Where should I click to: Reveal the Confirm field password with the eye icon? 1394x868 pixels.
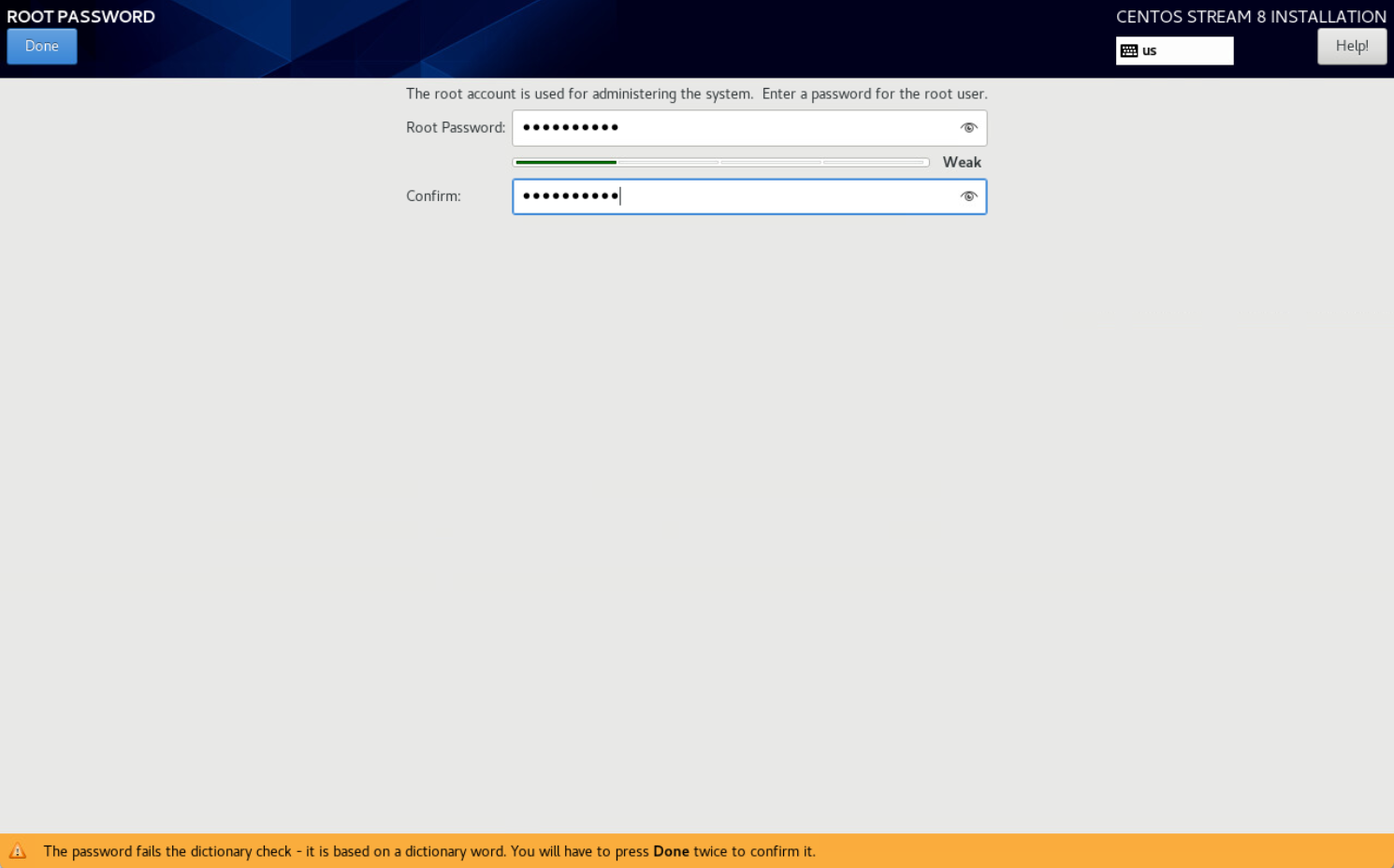tap(968, 196)
